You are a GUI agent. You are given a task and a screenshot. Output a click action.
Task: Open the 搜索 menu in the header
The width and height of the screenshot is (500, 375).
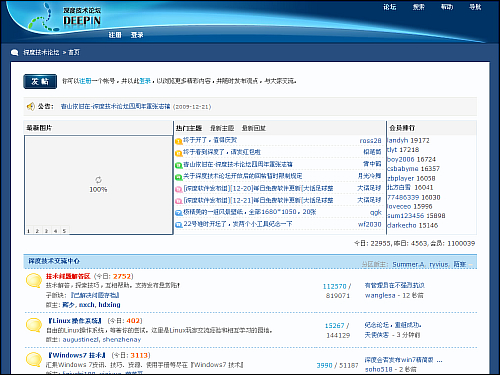tap(419, 7)
